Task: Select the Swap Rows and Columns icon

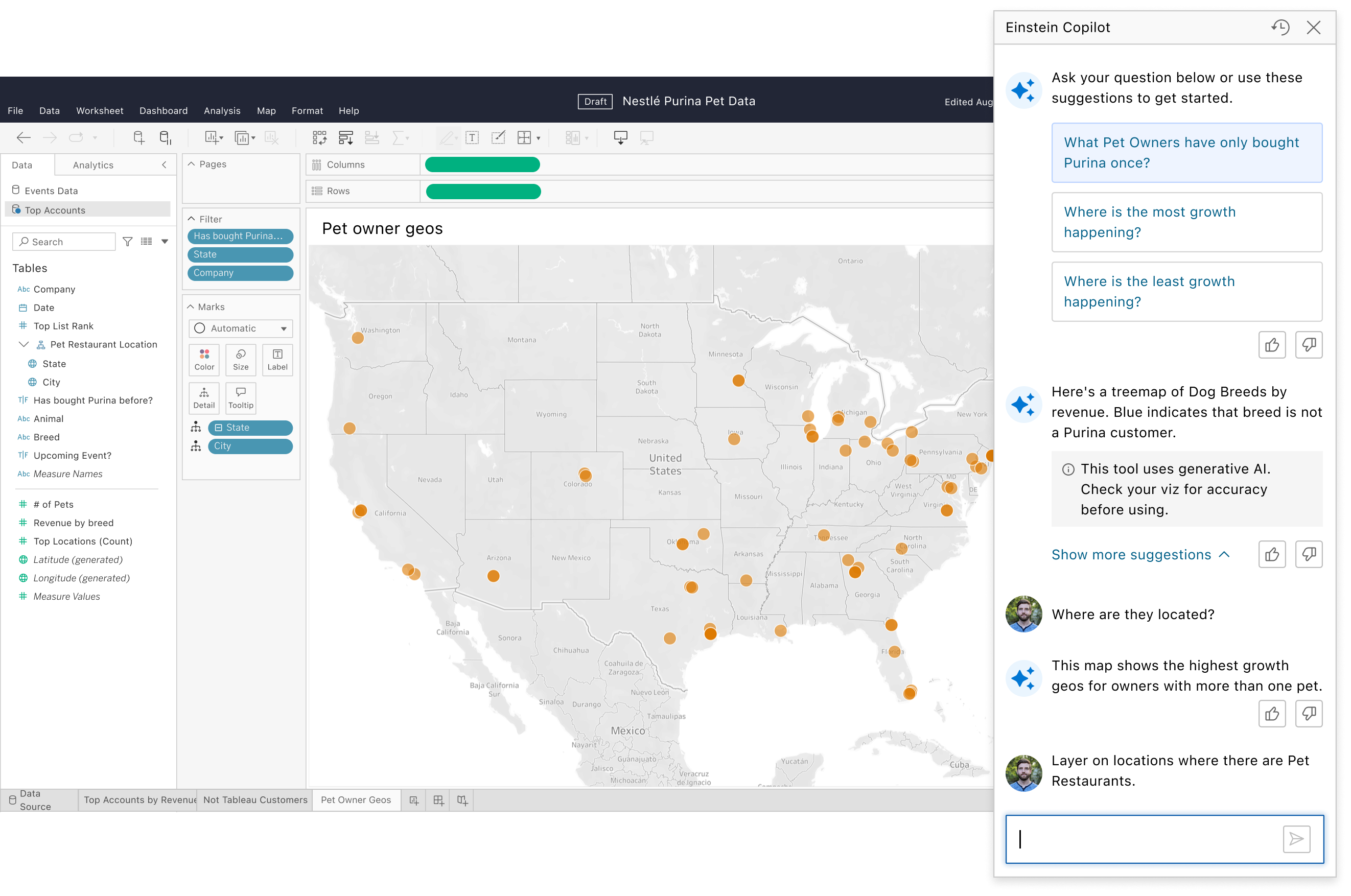Action: tap(320, 137)
